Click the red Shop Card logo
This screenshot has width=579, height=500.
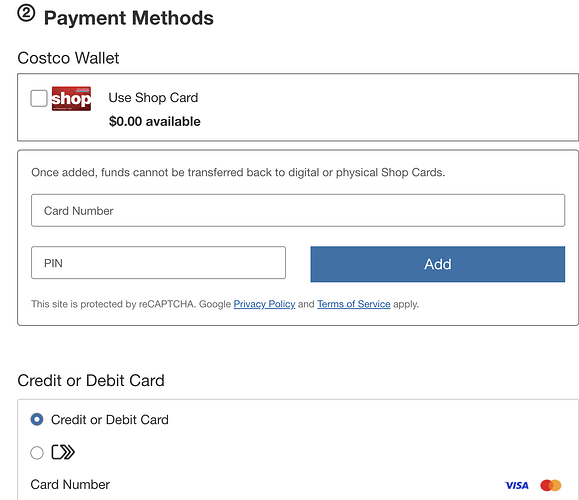(71, 99)
